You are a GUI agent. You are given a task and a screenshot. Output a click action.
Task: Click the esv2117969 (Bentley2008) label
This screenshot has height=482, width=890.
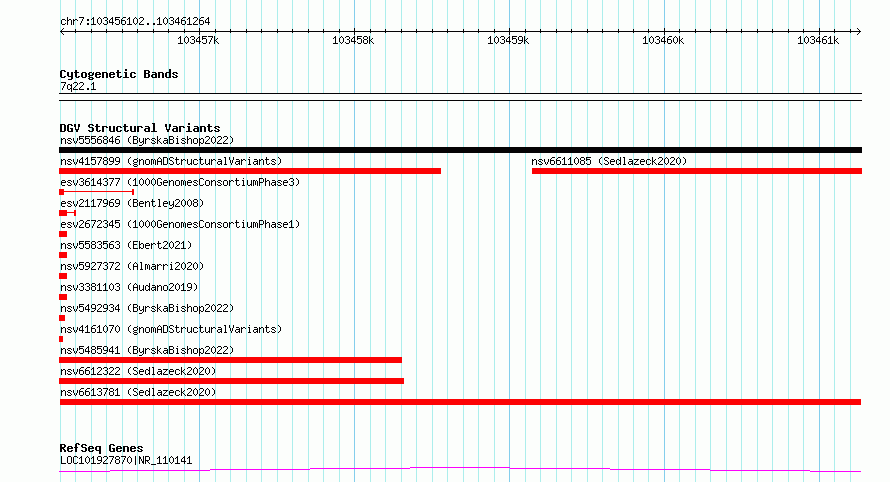coord(132,203)
